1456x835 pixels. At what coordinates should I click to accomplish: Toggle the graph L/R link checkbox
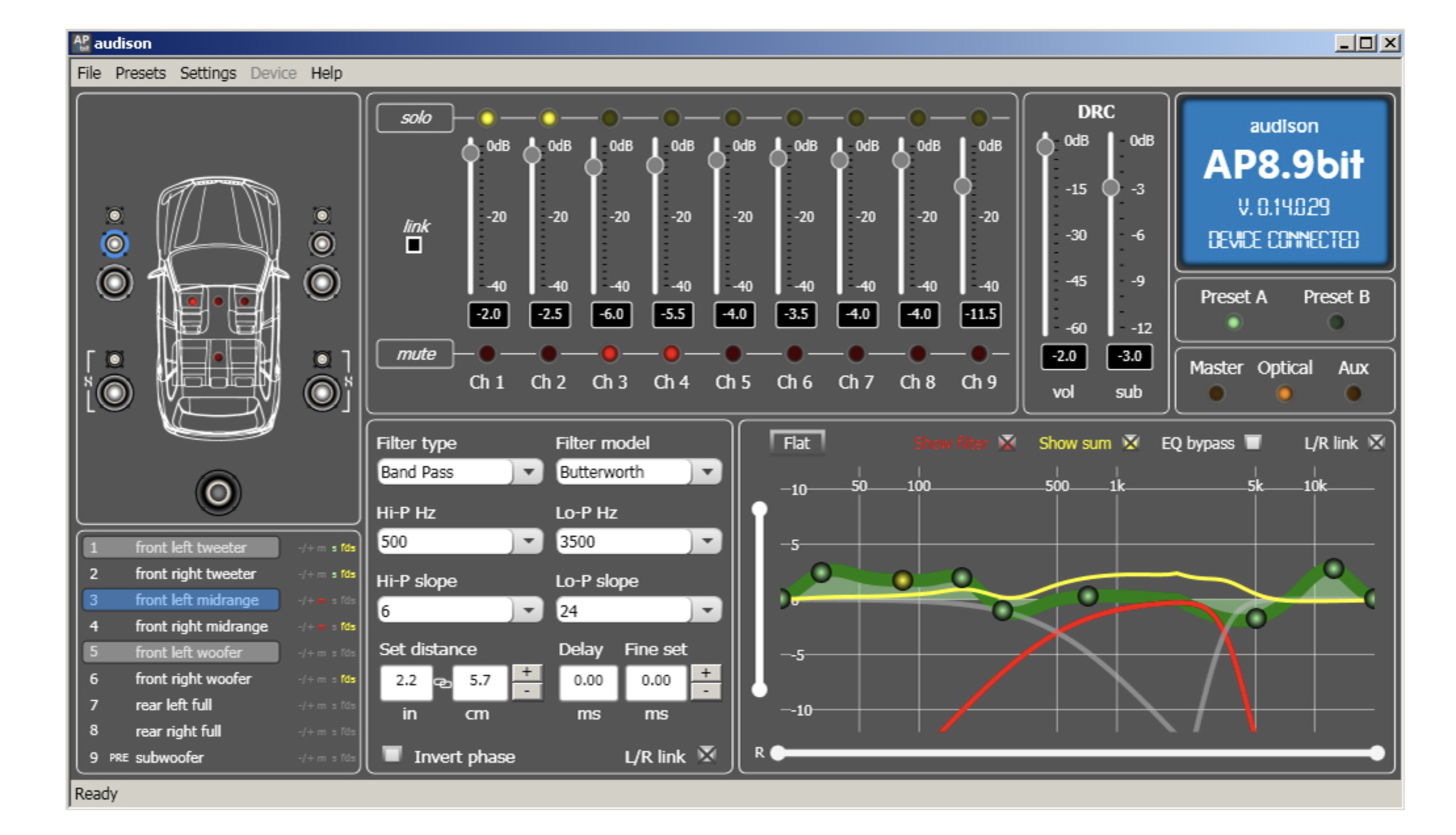click(1377, 442)
